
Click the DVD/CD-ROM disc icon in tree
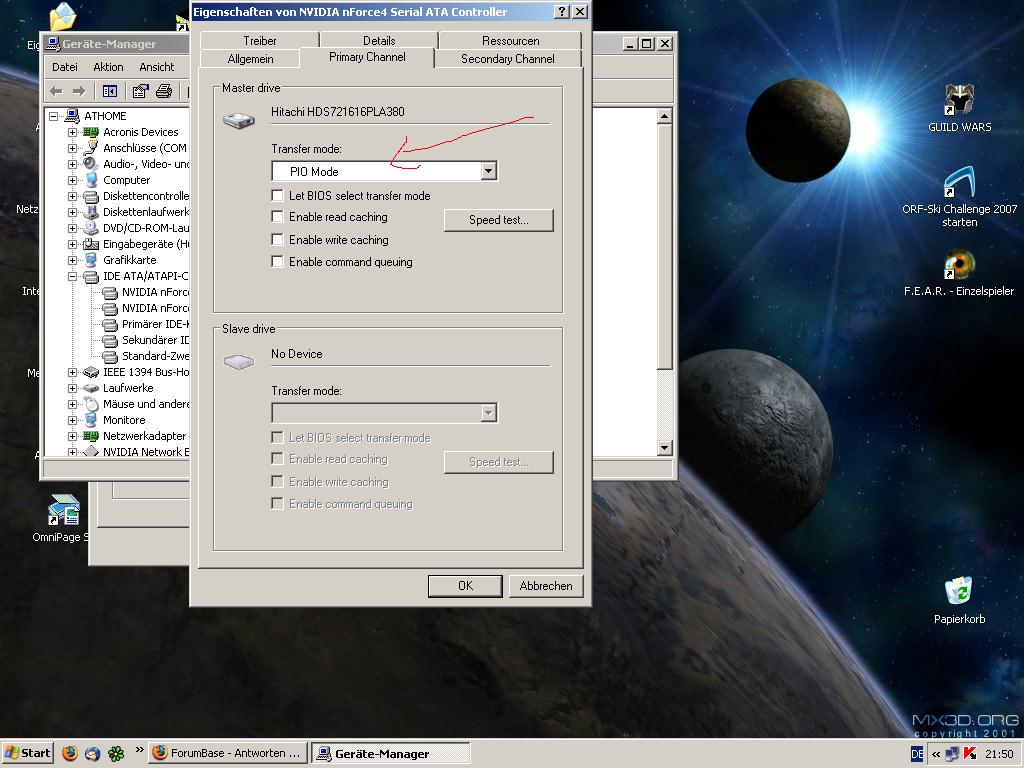pyautogui.click(x=91, y=228)
